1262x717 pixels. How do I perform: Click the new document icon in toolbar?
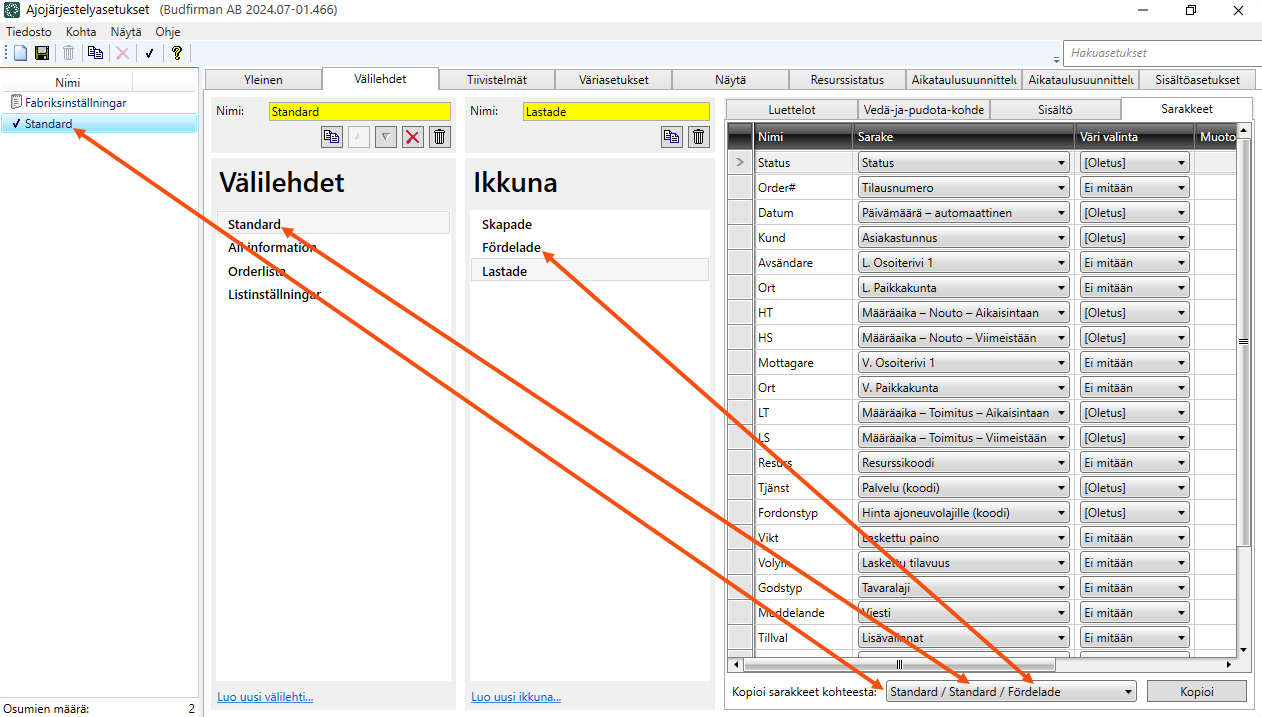coord(20,53)
